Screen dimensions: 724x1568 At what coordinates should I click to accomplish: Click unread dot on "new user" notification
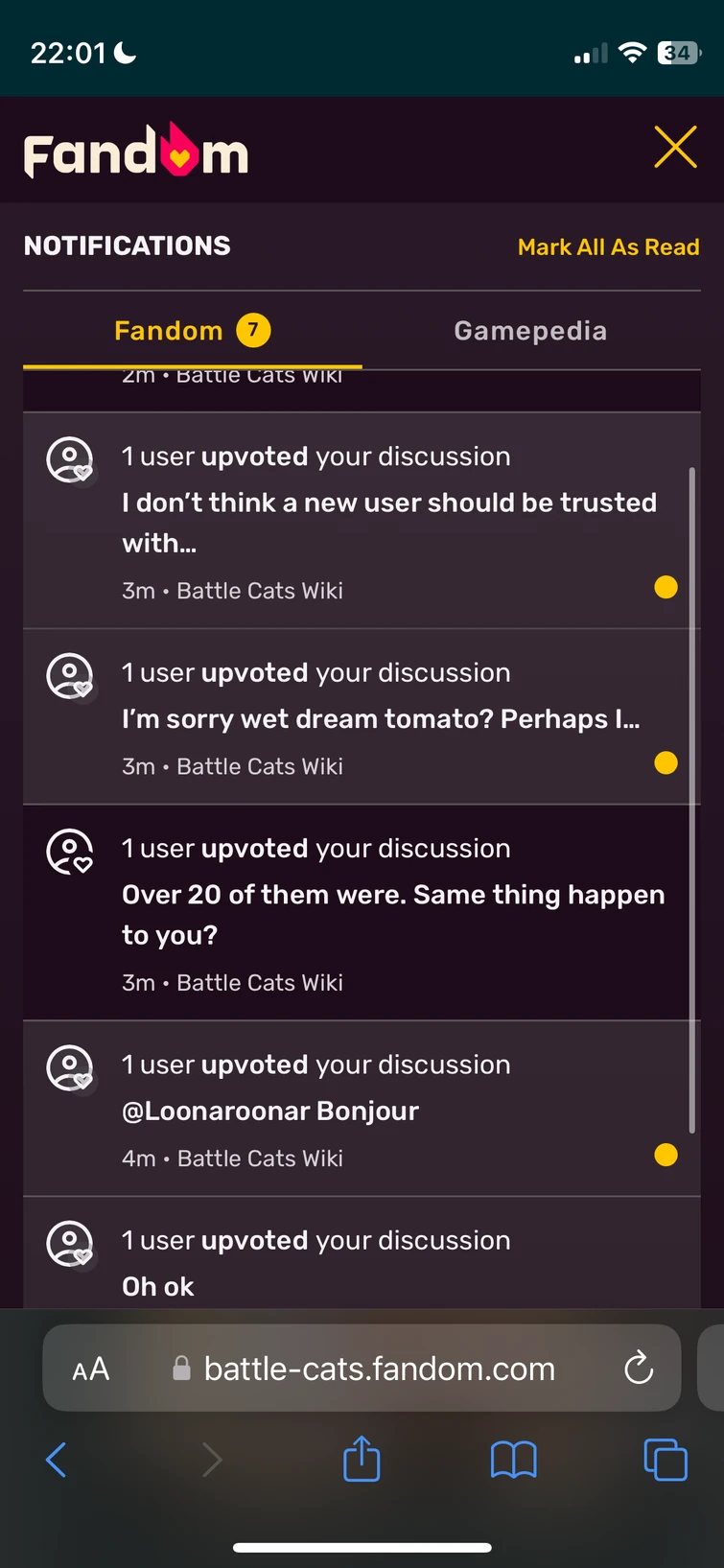point(666,587)
